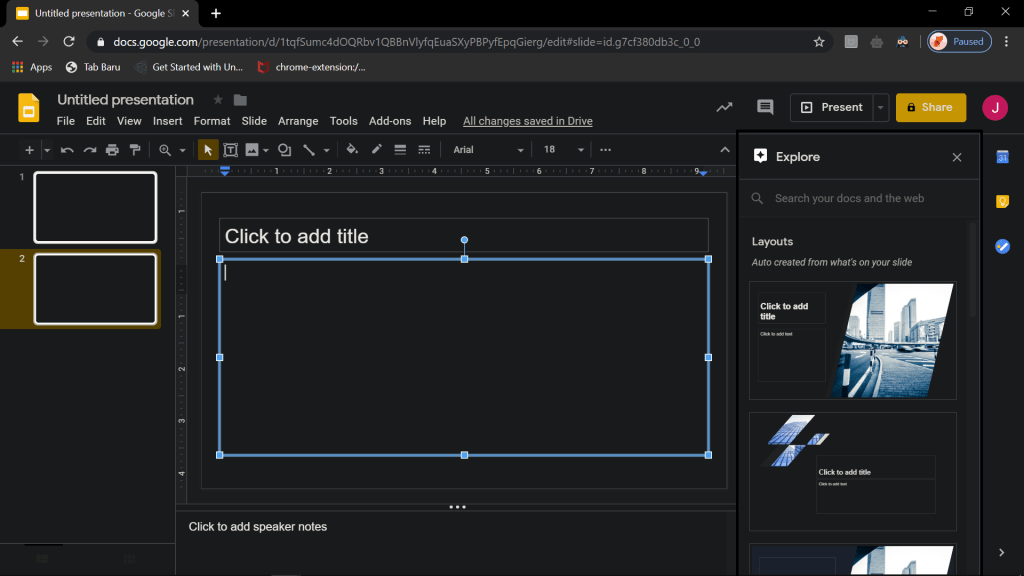Select slide 1 thumbnail in filmstrip
1024x576 pixels.
pos(95,207)
